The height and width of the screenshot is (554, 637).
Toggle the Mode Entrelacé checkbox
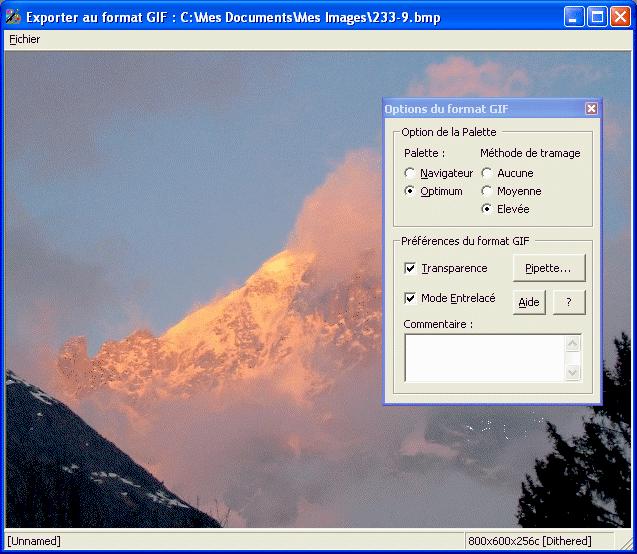(410, 298)
